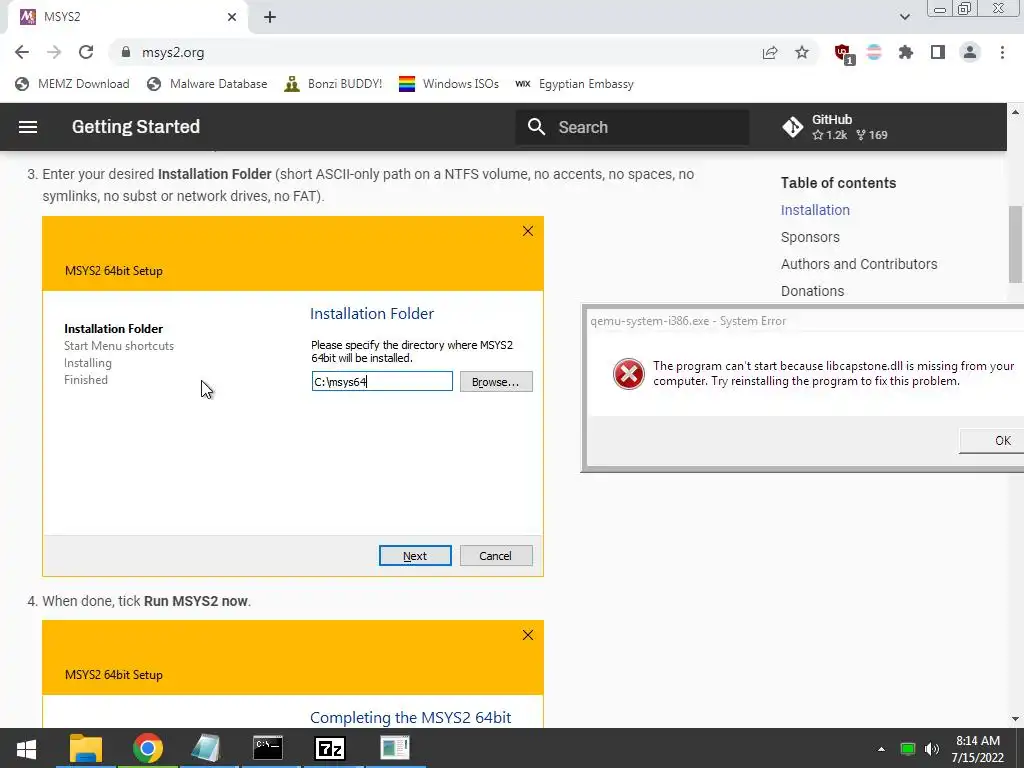Open the notepad app in taskbar

[207, 748]
